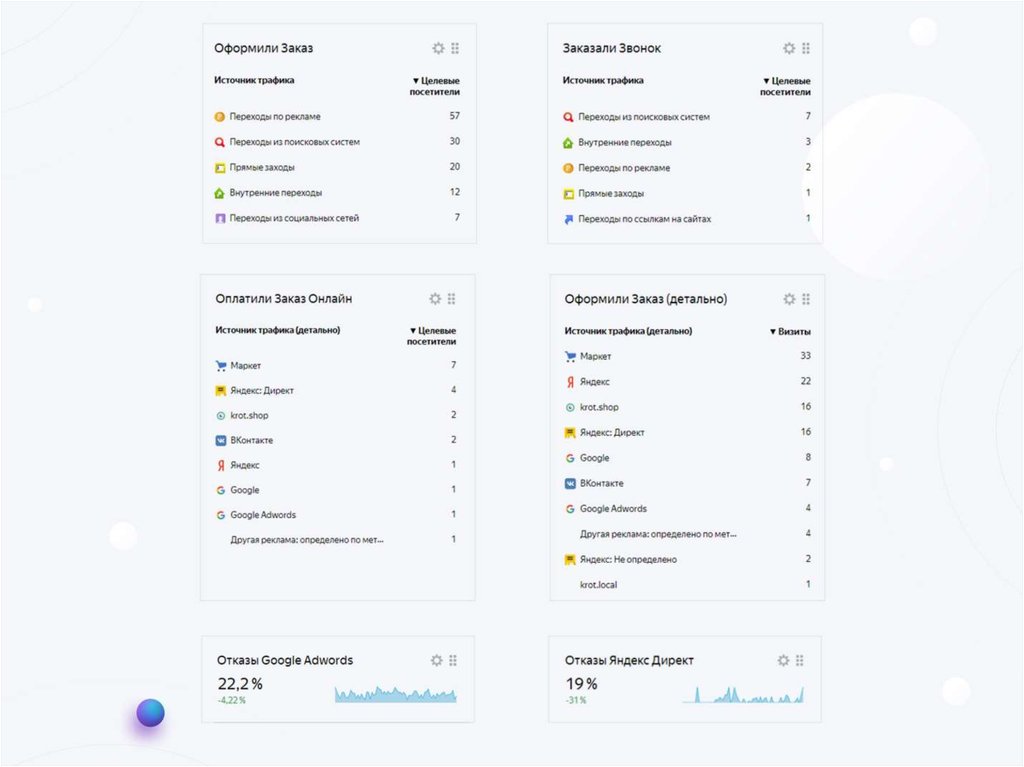Click ВКонтакте icon in Оформили Заказ (детально)
The image size is (1024, 767).
point(569,483)
